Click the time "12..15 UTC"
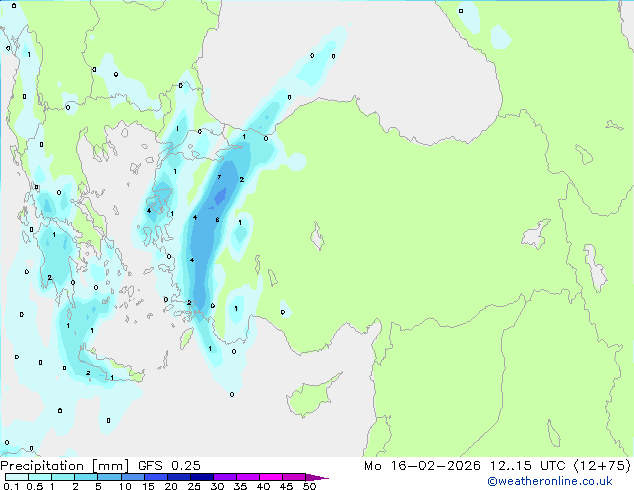Image resolution: width=634 pixels, height=490 pixels. point(527,466)
